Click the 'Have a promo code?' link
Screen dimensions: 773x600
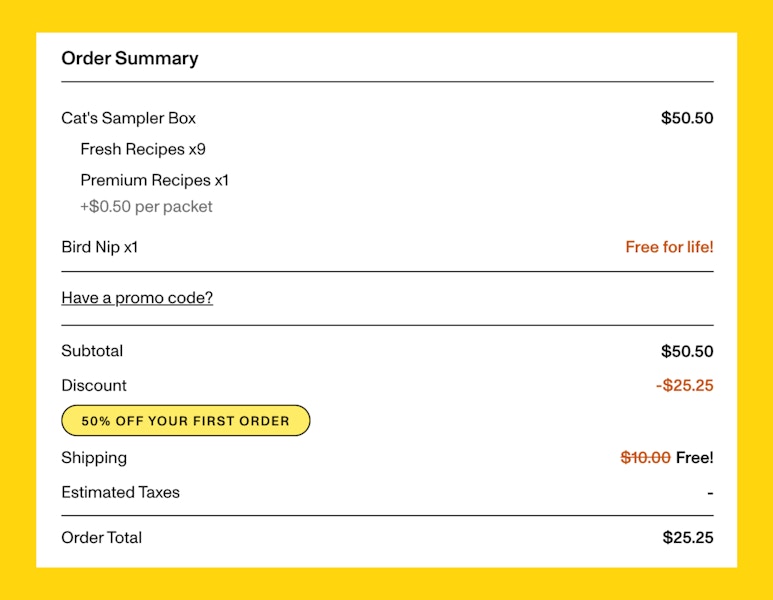tap(137, 298)
